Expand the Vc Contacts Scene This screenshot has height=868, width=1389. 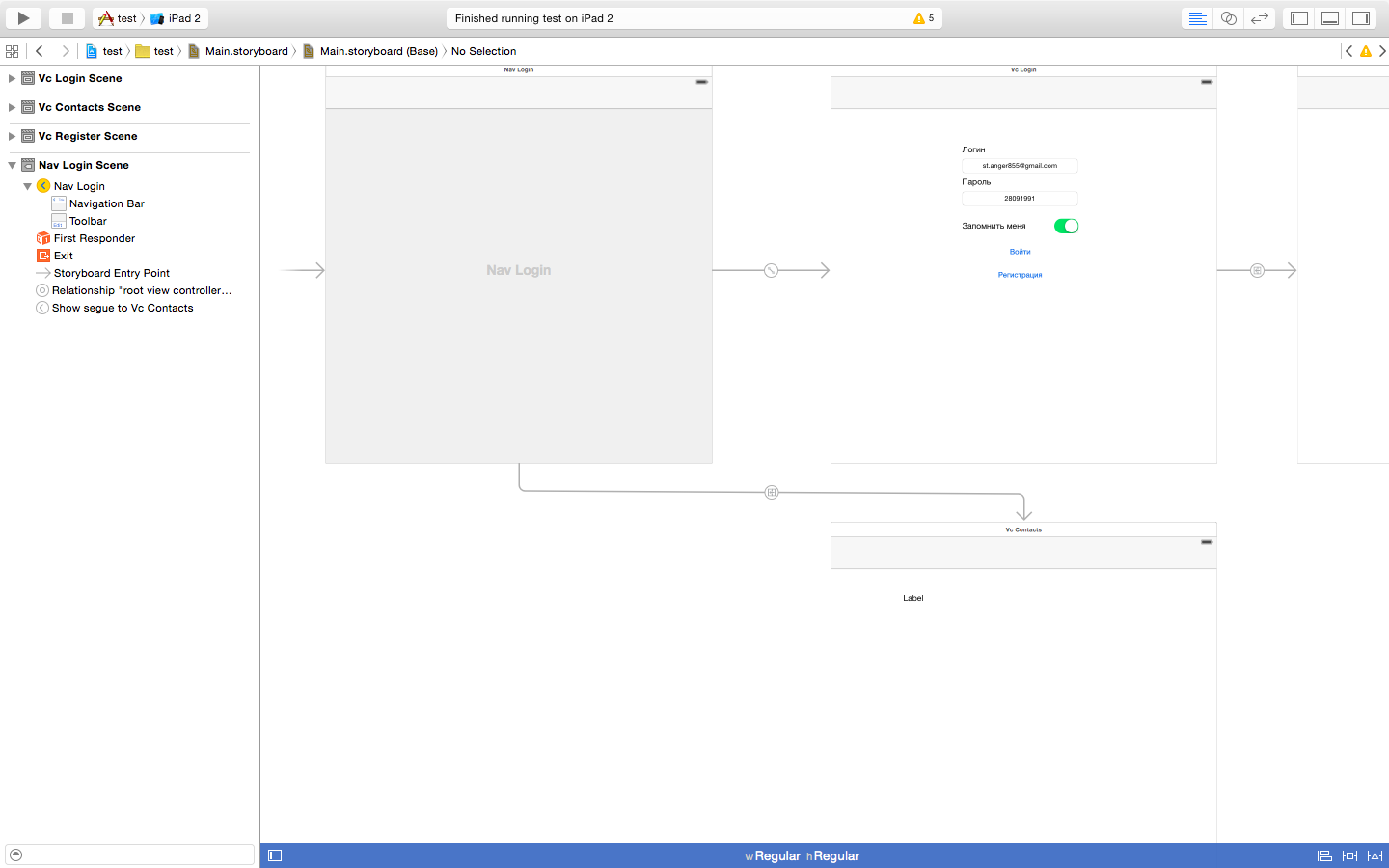[x=12, y=107]
